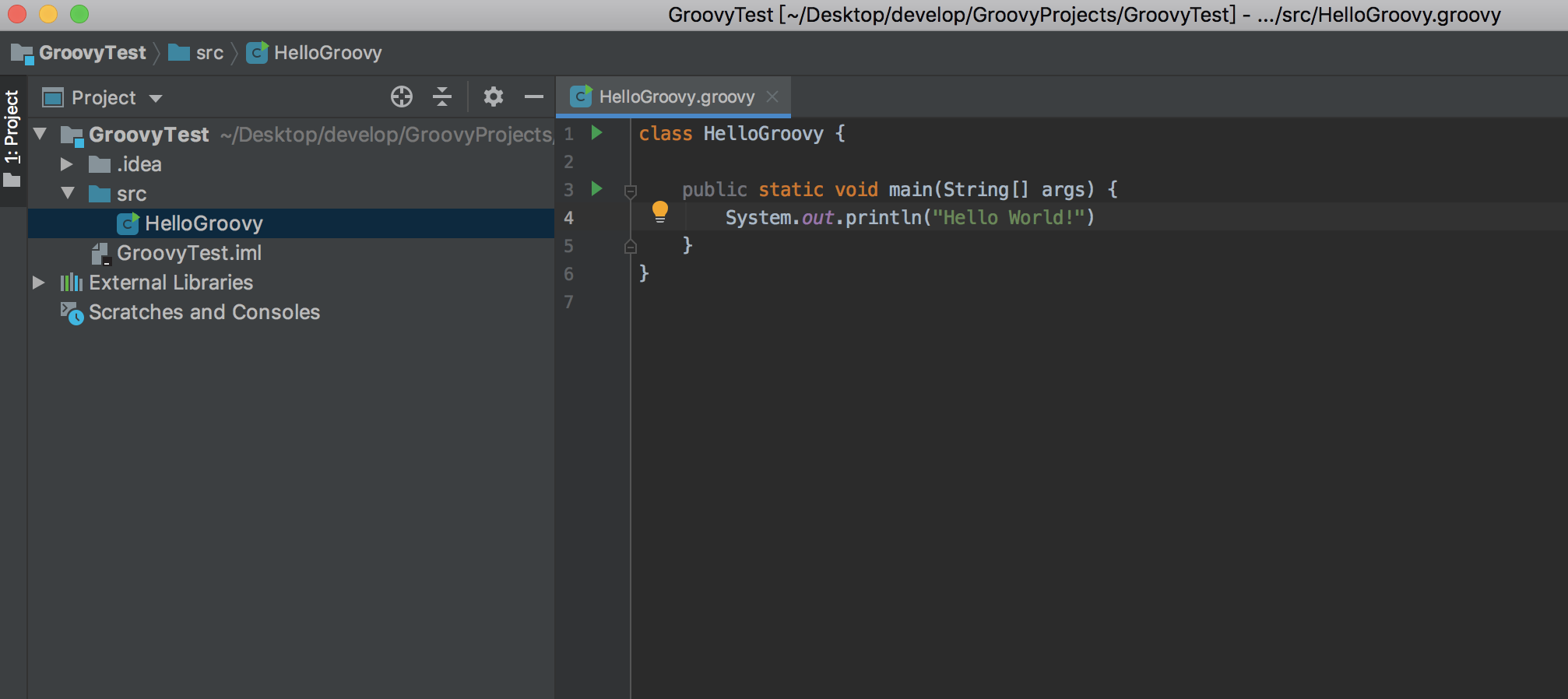
Task: Close the HelloGroovy.groovy editor tab
Action: coord(772,97)
